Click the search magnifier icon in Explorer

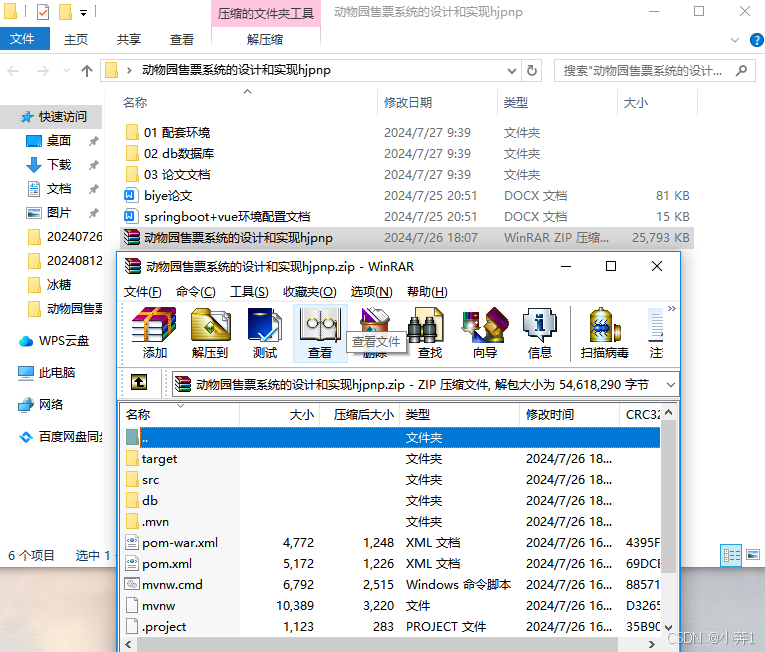(742, 71)
